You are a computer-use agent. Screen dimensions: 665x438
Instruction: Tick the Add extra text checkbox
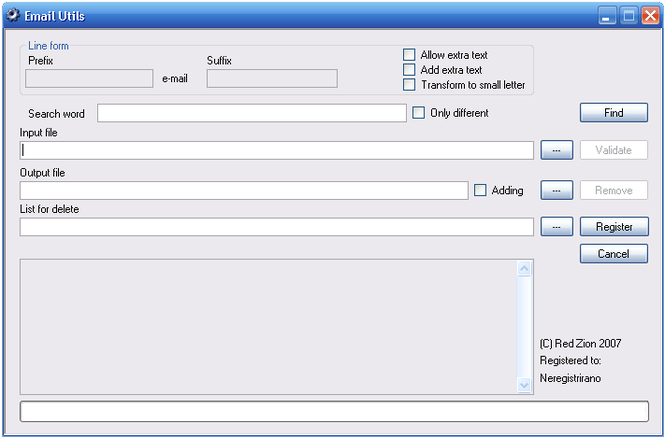(x=409, y=70)
